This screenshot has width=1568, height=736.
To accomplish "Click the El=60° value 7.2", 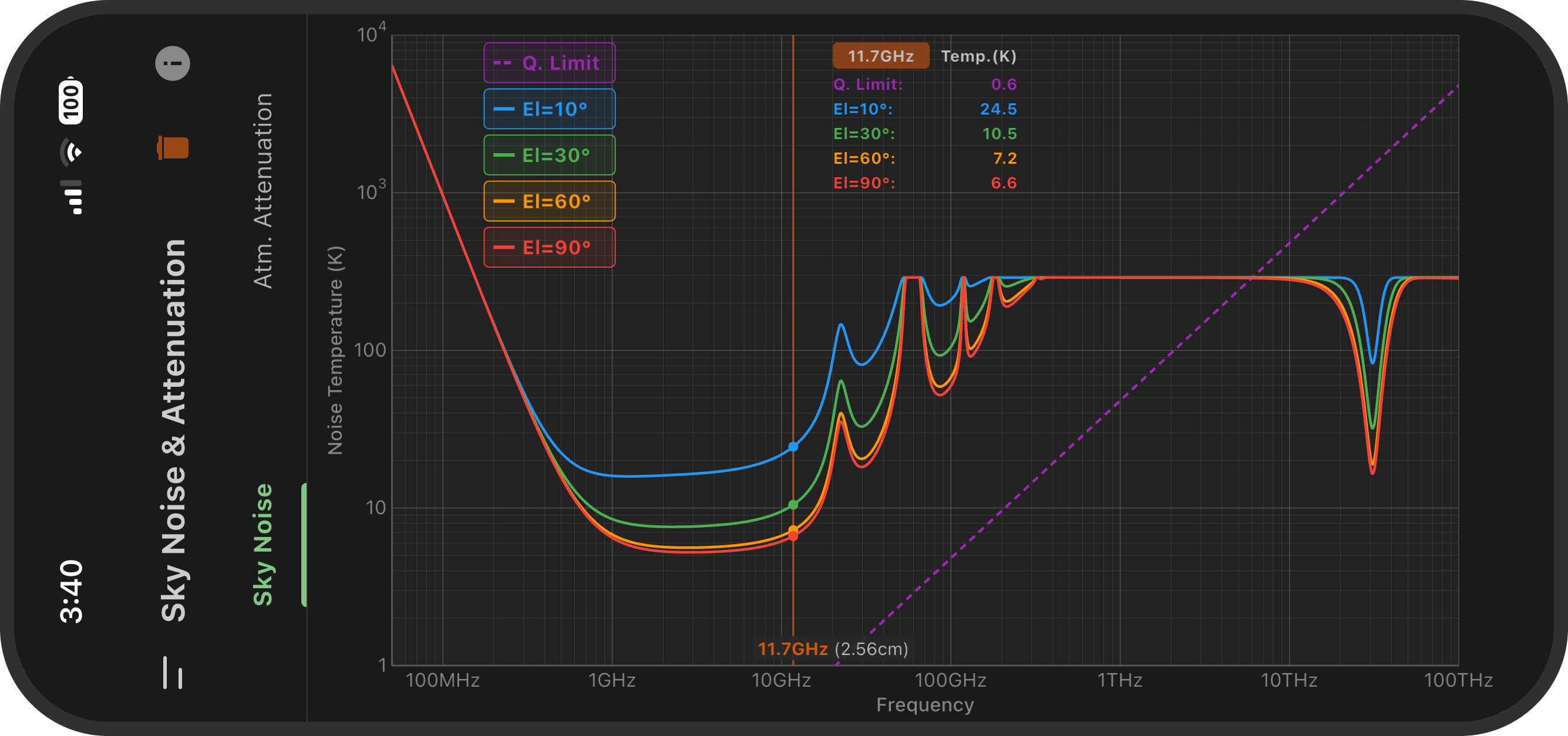I will [x=1004, y=158].
